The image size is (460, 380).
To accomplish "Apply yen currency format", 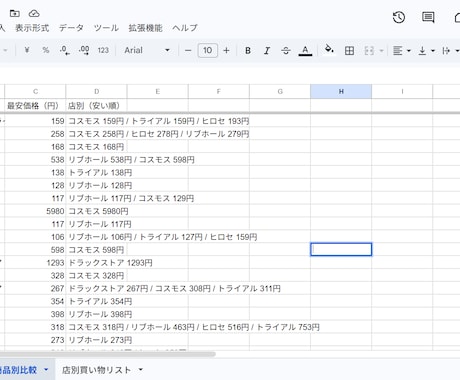I will click(27, 50).
